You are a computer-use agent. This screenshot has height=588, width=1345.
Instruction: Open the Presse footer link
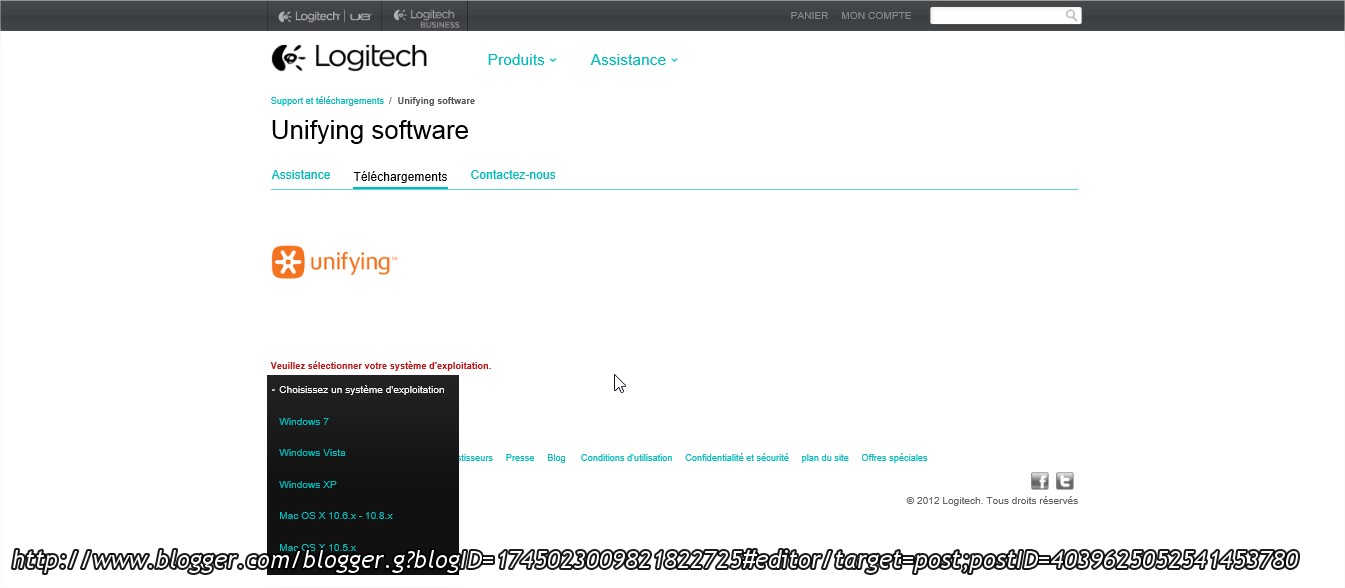tap(520, 458)
